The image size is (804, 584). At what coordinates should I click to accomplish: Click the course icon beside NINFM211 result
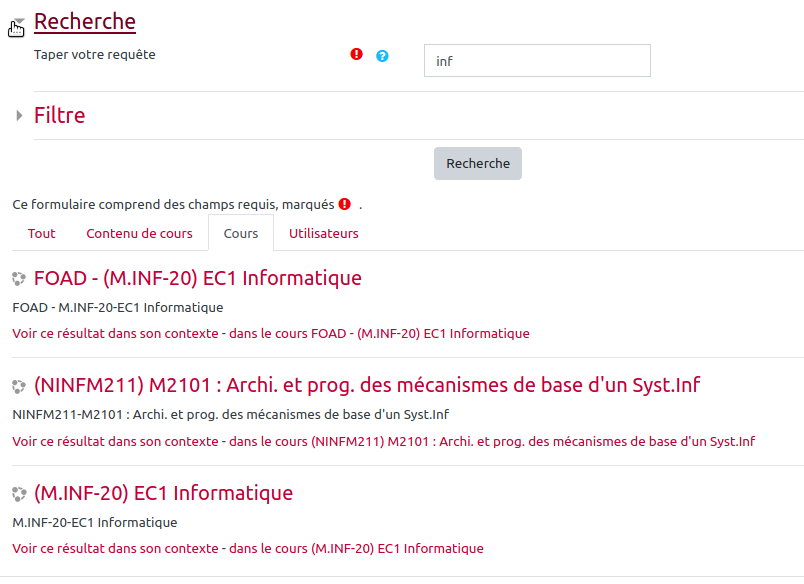(19, 386)
